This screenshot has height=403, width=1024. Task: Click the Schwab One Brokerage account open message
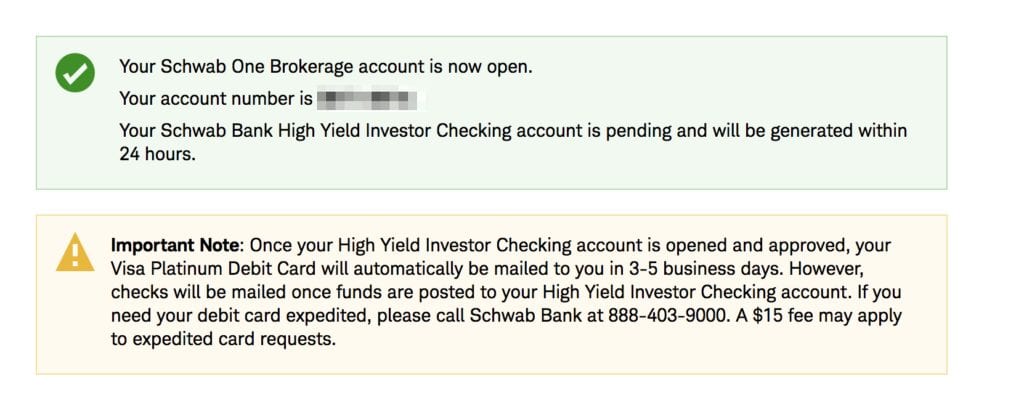point(326,67)
